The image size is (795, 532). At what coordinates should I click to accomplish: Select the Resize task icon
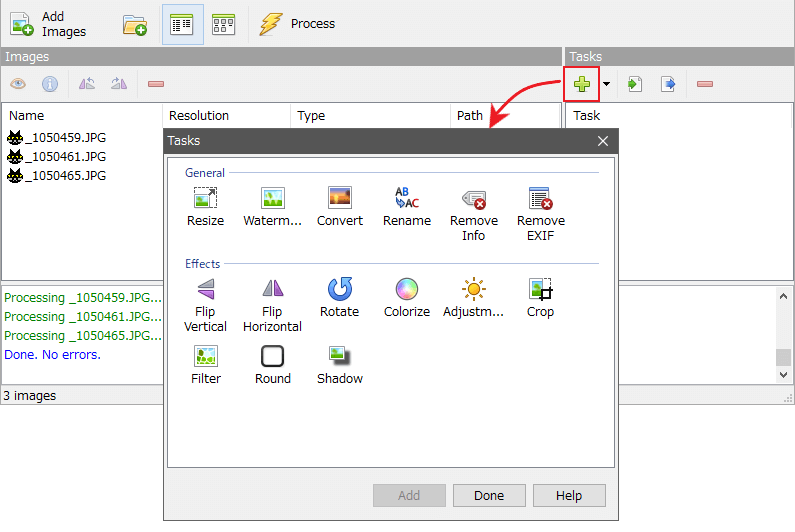[205, 199]
